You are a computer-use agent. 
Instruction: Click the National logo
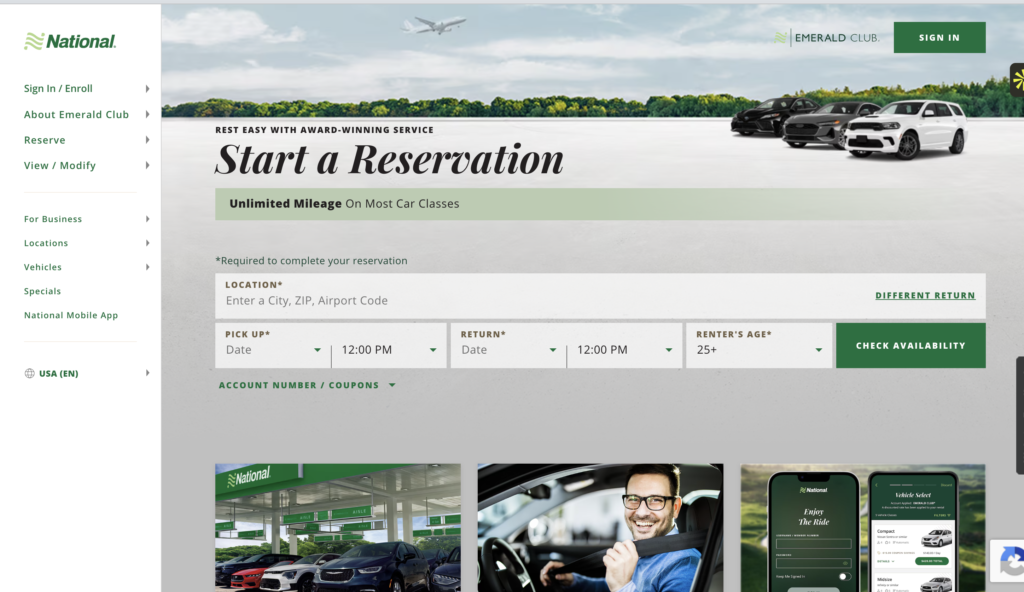point(70,41)
